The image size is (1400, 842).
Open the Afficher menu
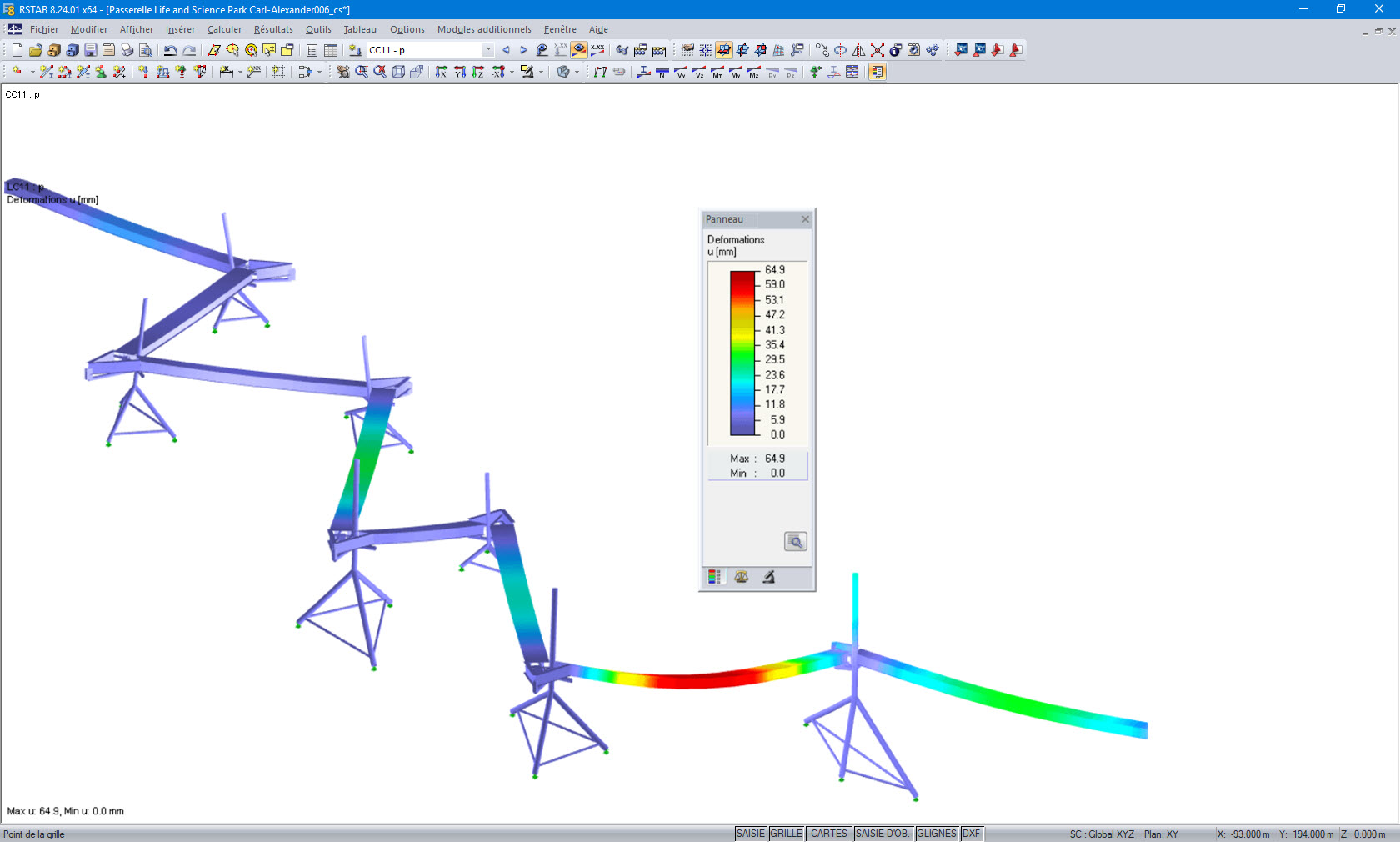click(x=137, y=29)
